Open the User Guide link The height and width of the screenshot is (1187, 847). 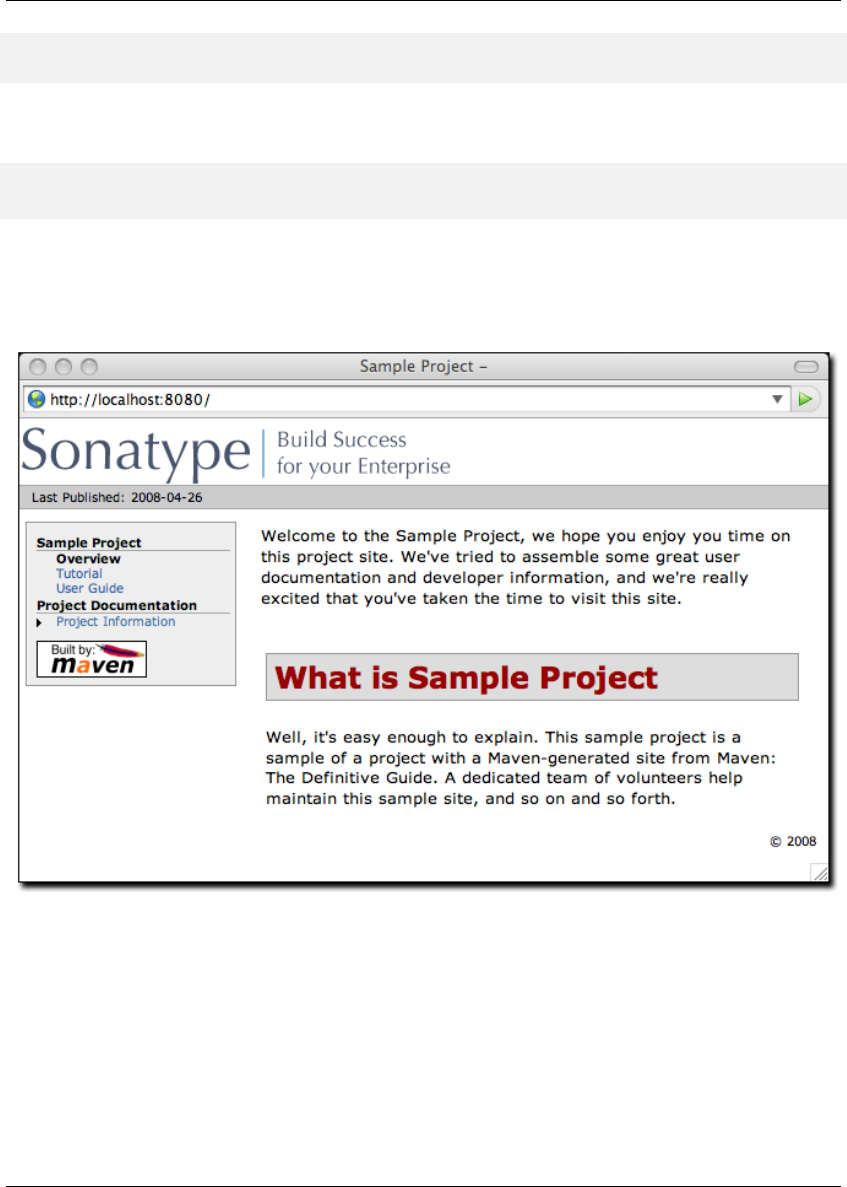tap(89, 588)
